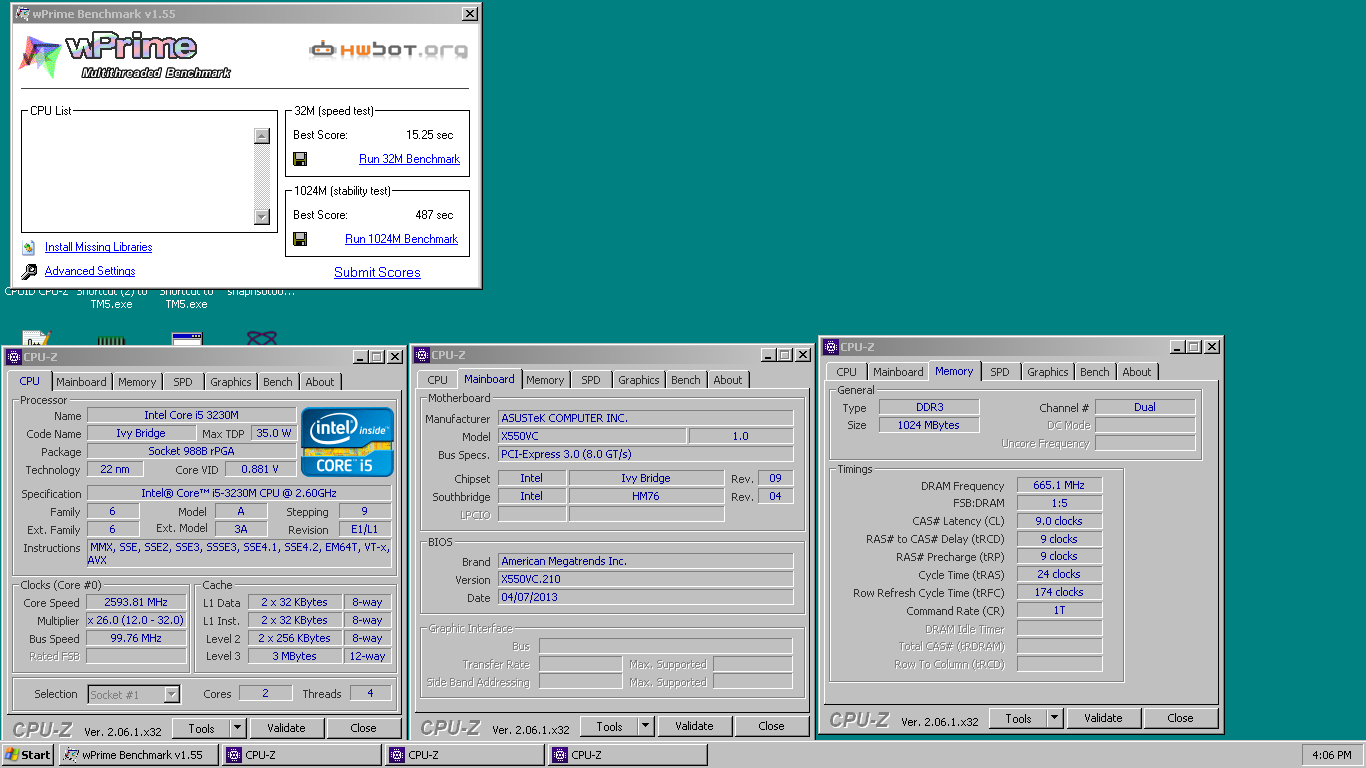The width and height of the screenshot is (1366, 768).
Task: Click the 1024M best score '487 sec'
Action: pos(434,215)
